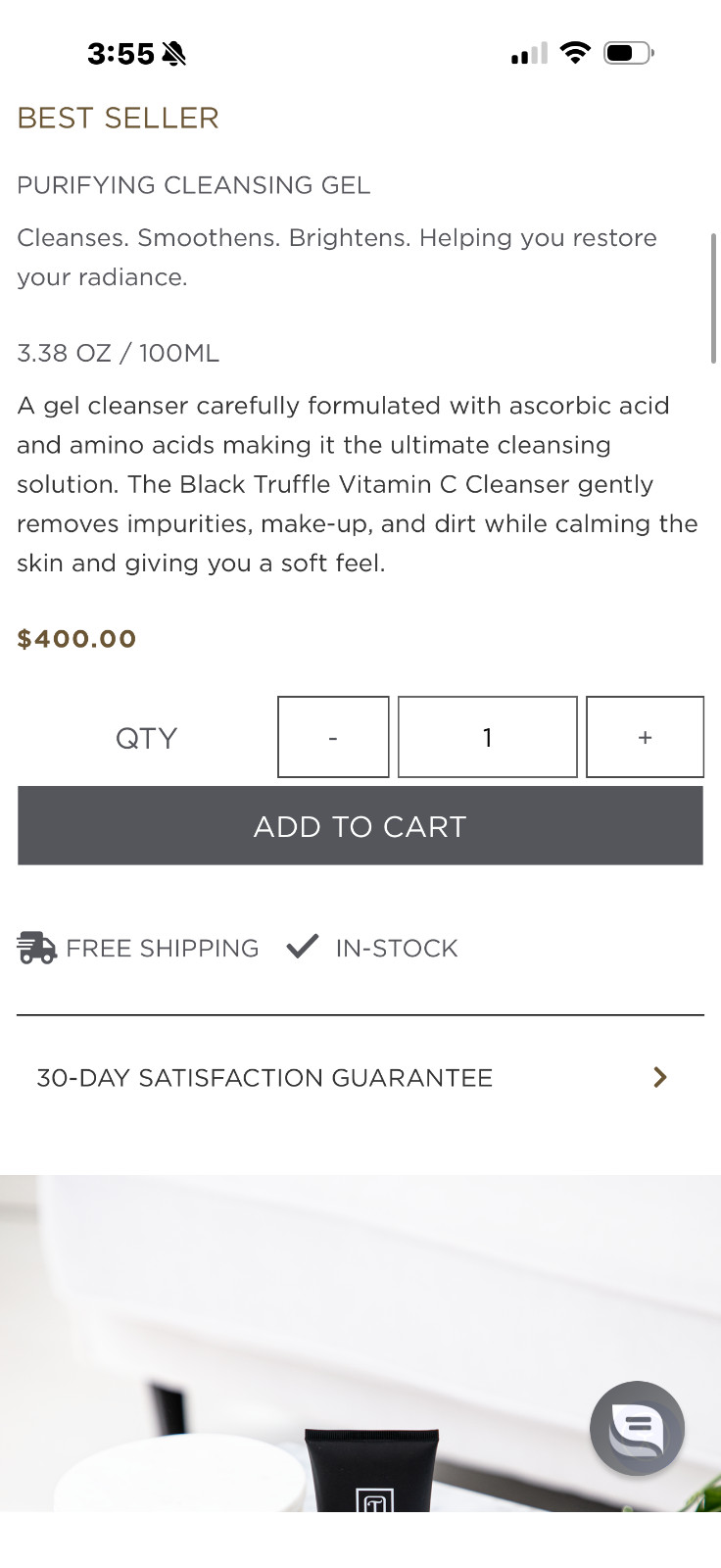The height and width of the screenshot is (1568, 721).
Task: Tap the clock time in status bar
Action: click(x=120, y=53)
